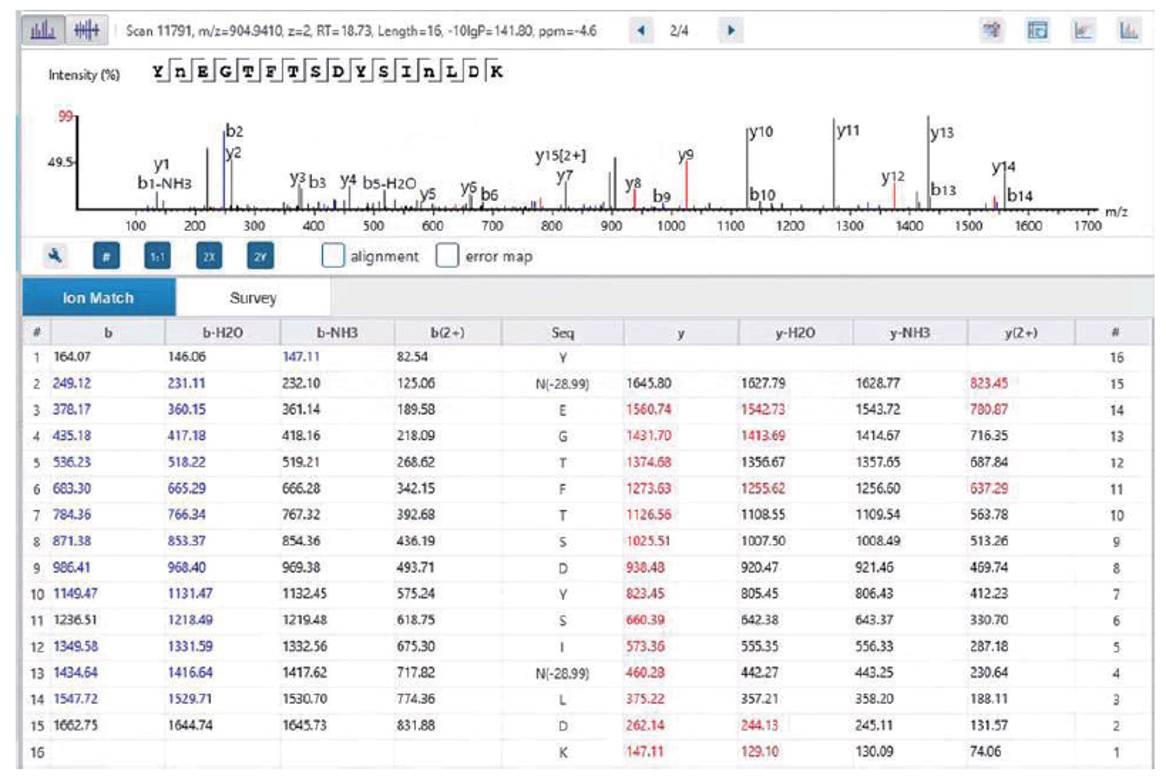This screenshot has width=1166, height=782.
Task: Select cell value 637.29 in y(2+) column
Action: [x=989, y=488]
